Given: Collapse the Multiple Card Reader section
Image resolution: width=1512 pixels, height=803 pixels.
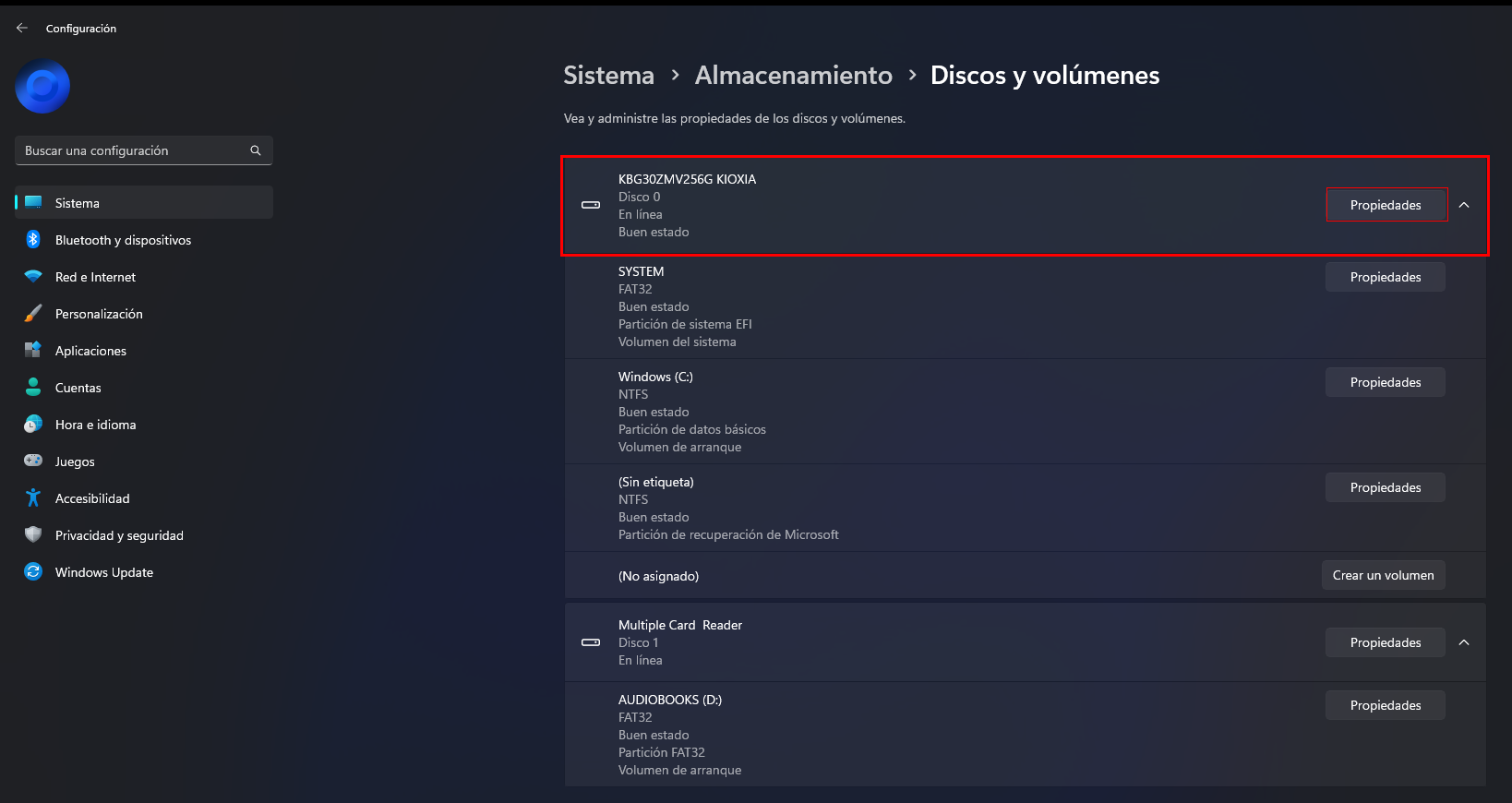Looking at the screenshot, I should tap(1464, 642).
